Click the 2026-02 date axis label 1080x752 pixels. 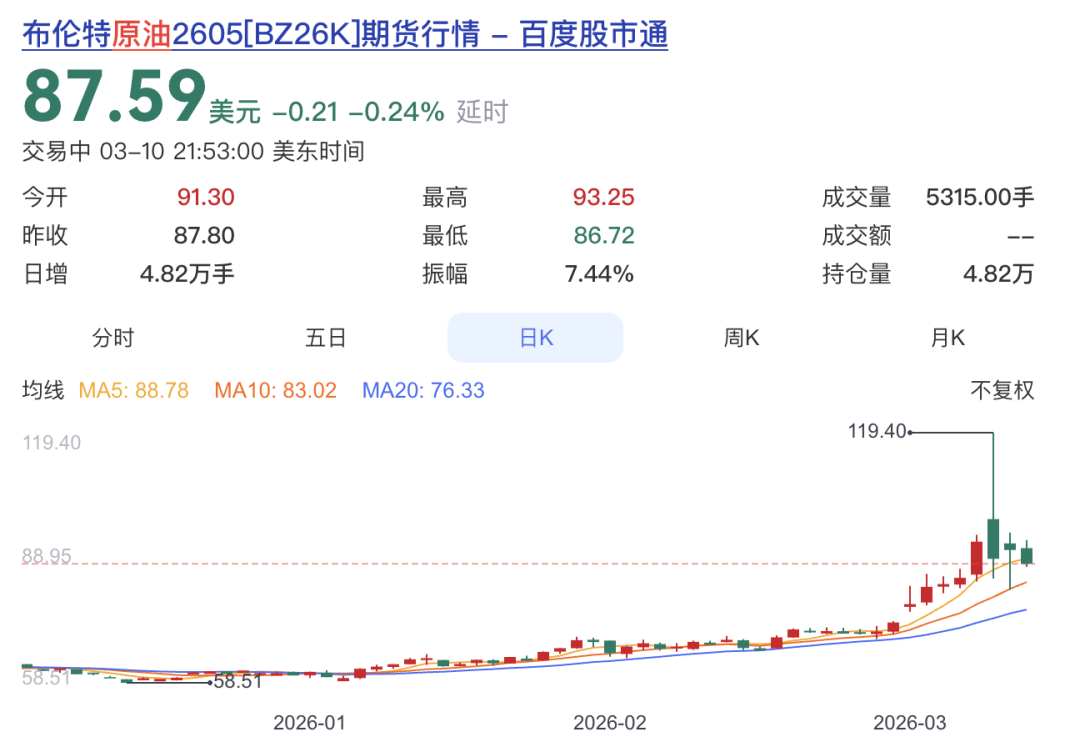click(x=610, y=722)
